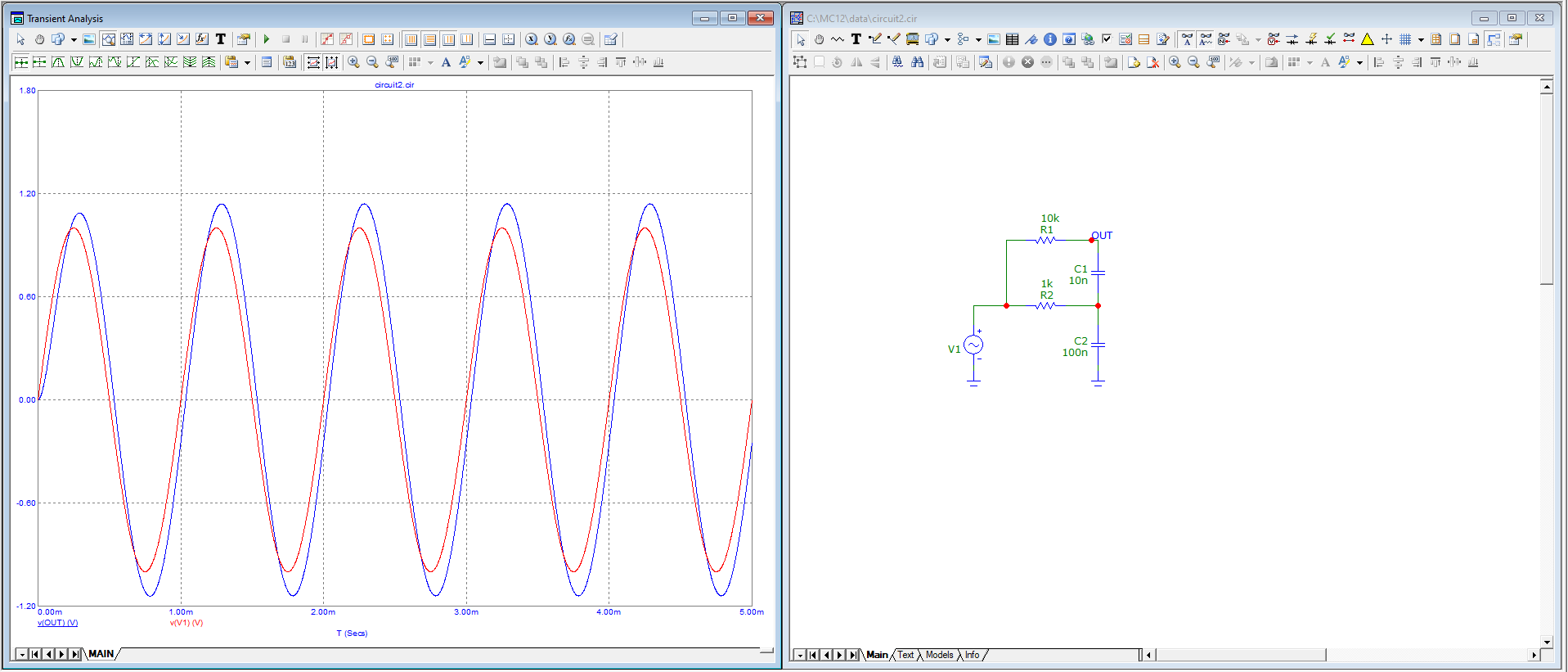The image size is (1568, 672).
Task: Open schematic Help tool
Action: (1069, 39)
